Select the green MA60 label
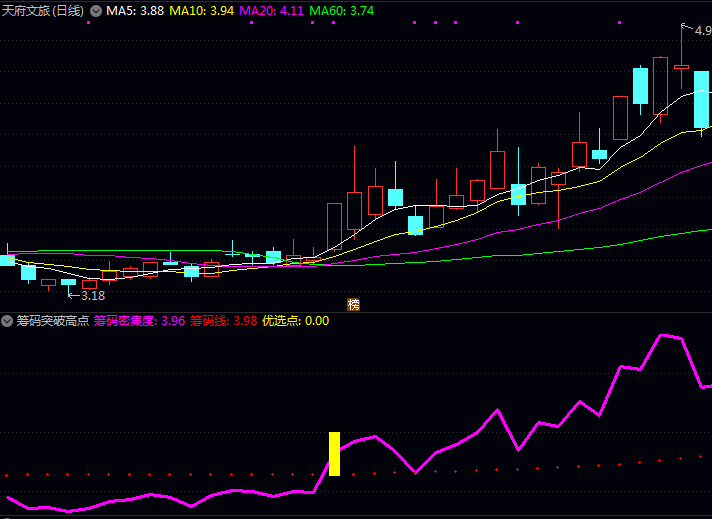The image size is (712, 519). pyautogui.click(x=342, y=10)
